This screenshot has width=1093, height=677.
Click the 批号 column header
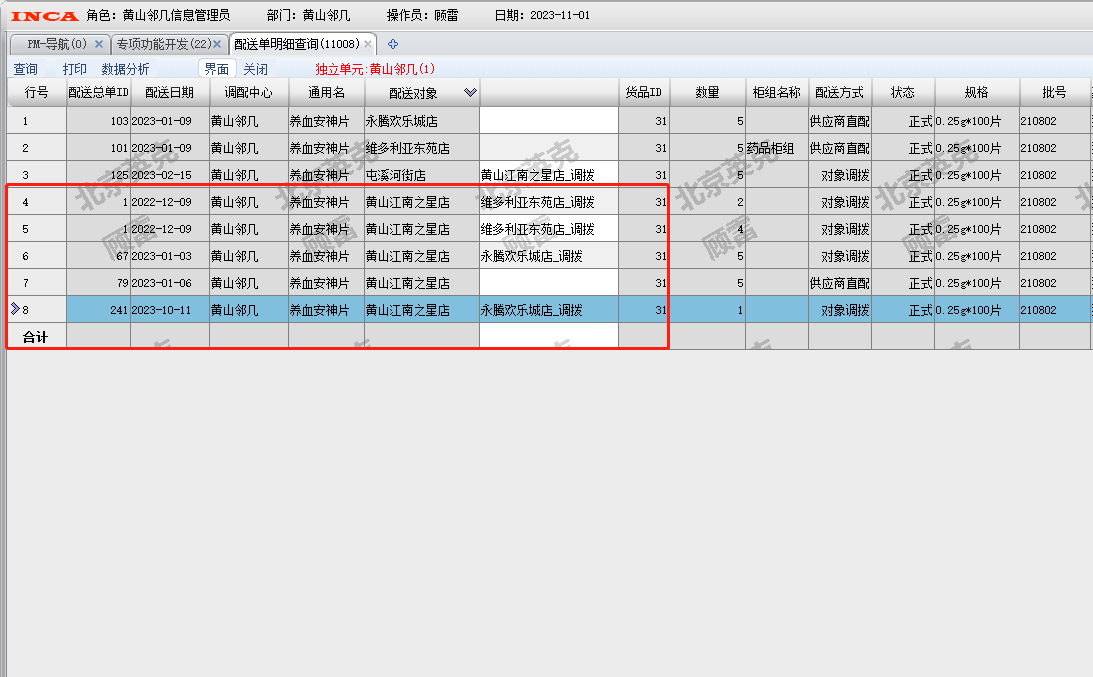1055,92
